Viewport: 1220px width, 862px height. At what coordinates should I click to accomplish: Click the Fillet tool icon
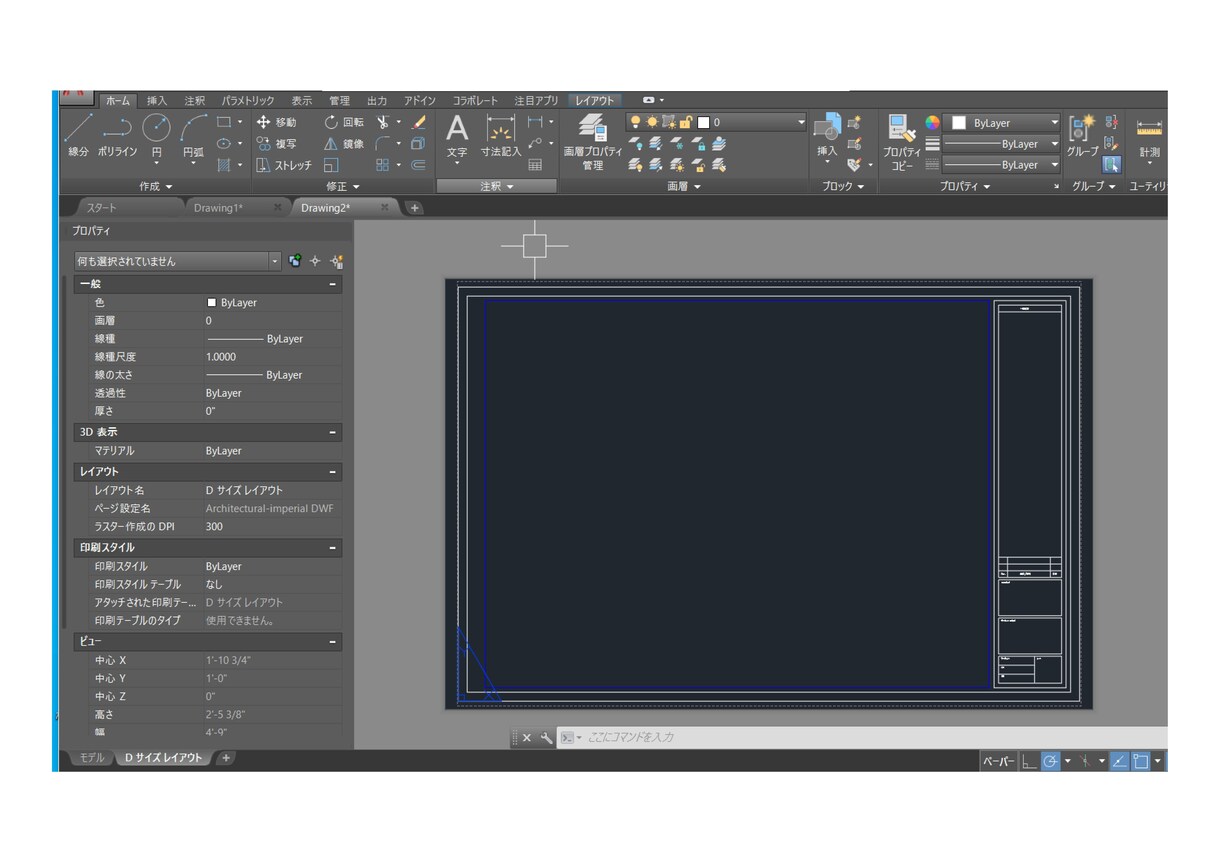pos(383,144)
